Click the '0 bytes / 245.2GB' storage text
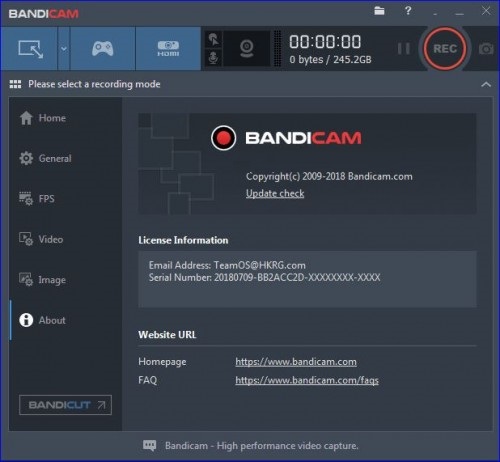The height and width of the screenshot is (462, 500). (330, 60)
